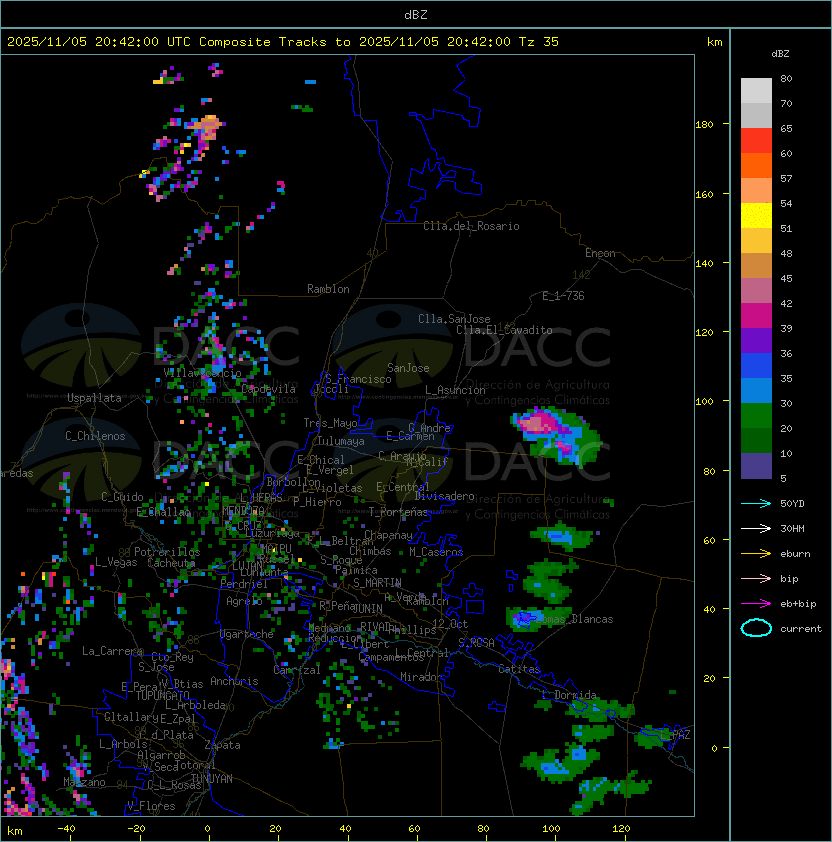Click the Agrelo place label

[244, 601]
